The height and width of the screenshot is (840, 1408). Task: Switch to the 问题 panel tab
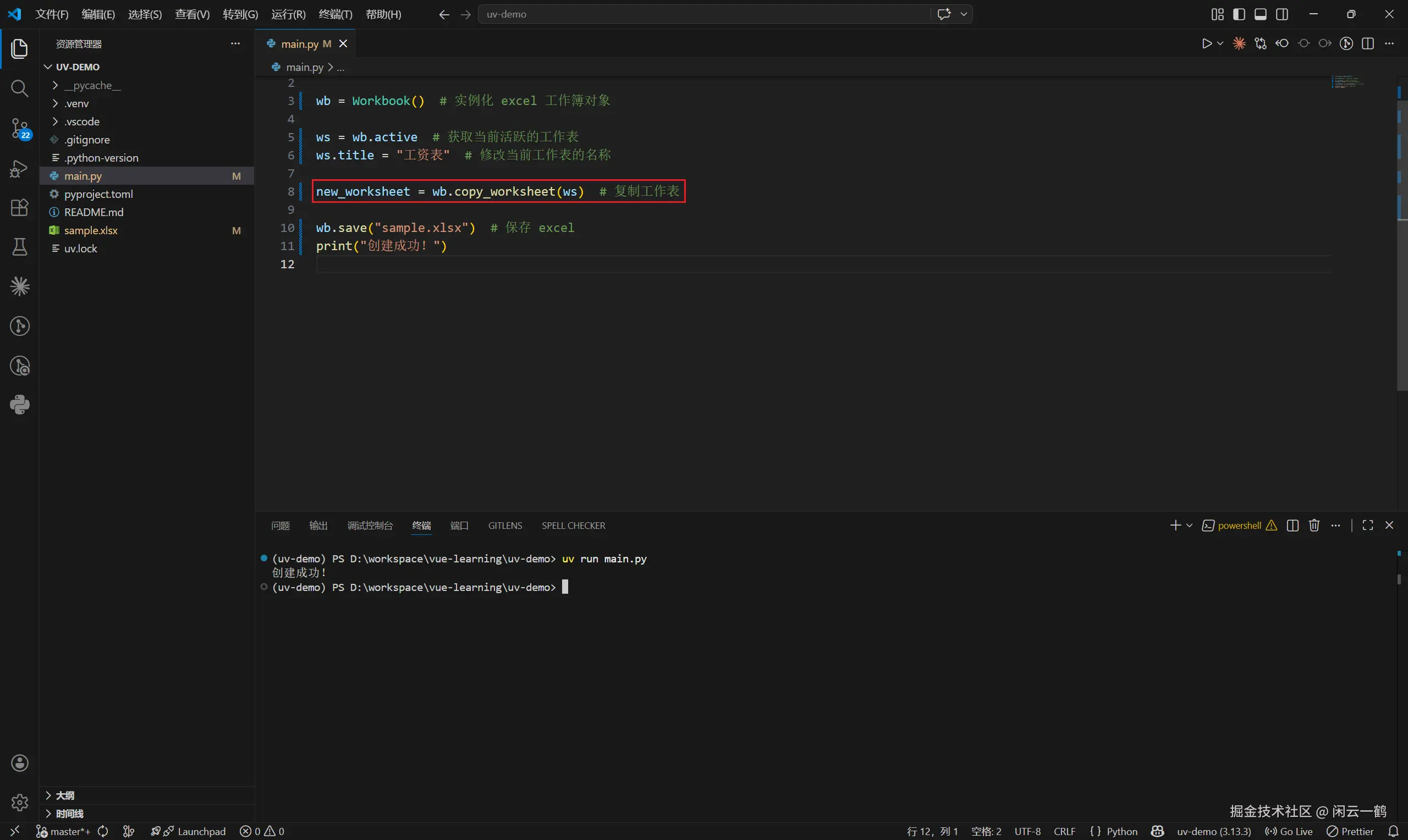click(280, 526)
